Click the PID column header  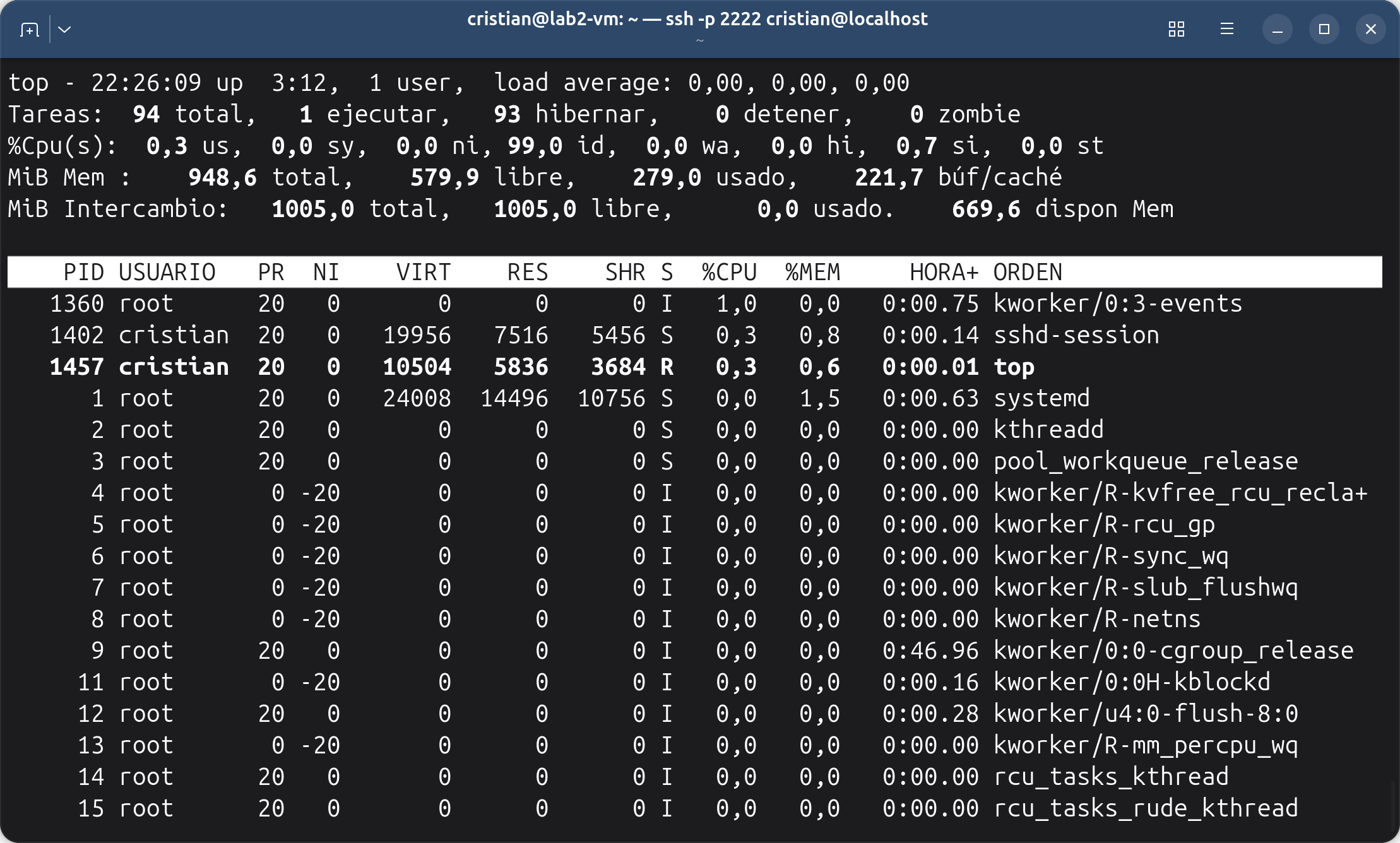click(83, 272)
